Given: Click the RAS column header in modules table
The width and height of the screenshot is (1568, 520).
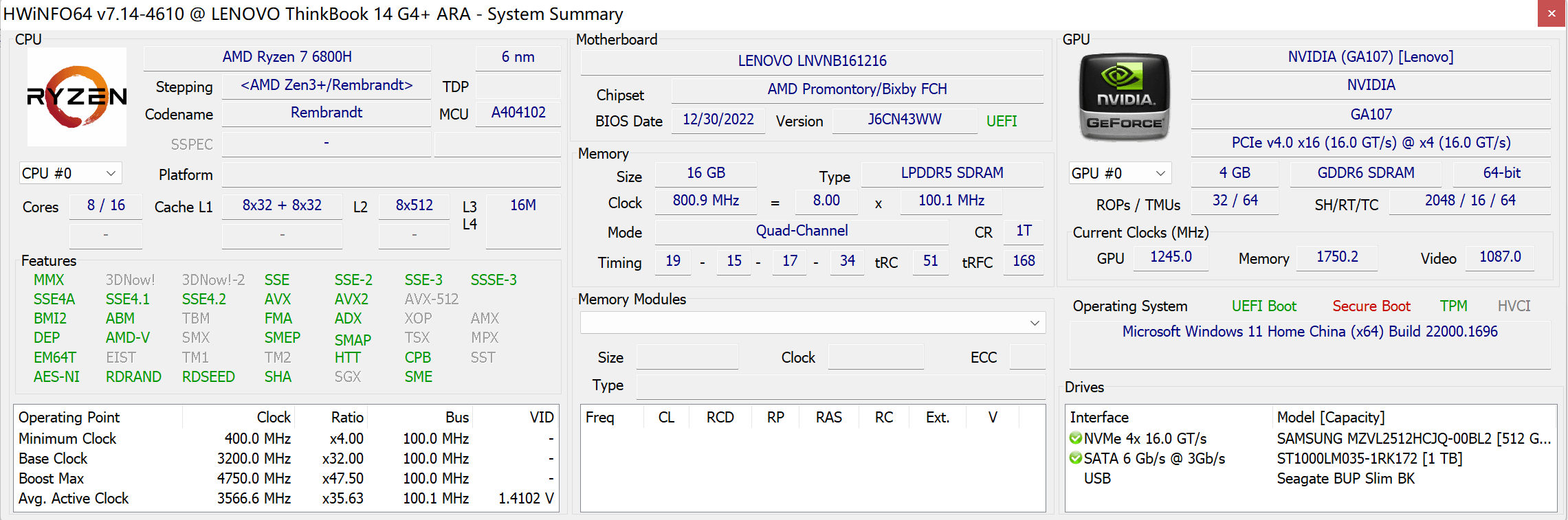Looking at the screenshot, I should pos(828,418).
